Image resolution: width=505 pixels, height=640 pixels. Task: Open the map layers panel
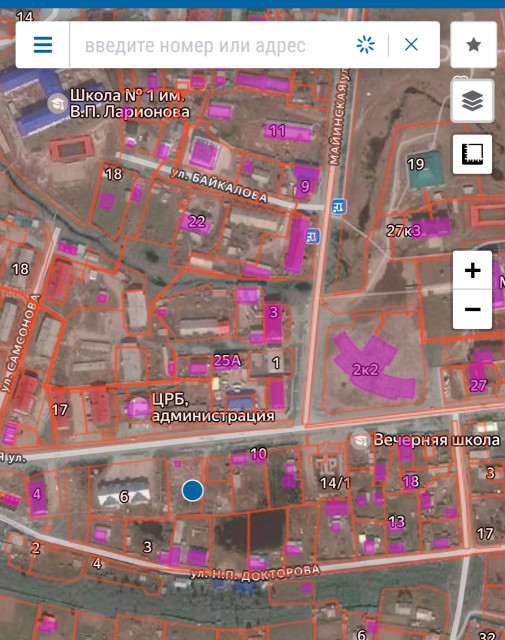click(472, 100)
